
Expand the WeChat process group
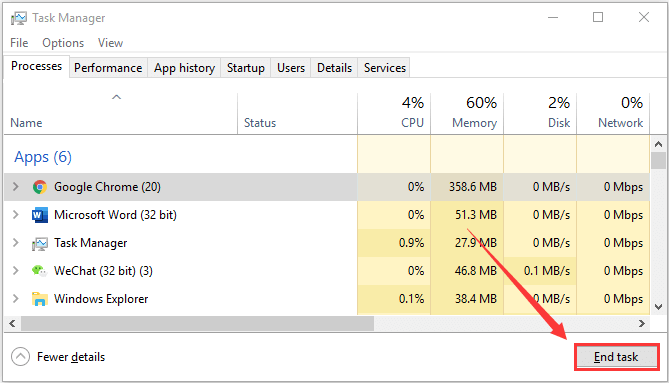[x=16, y=270]
